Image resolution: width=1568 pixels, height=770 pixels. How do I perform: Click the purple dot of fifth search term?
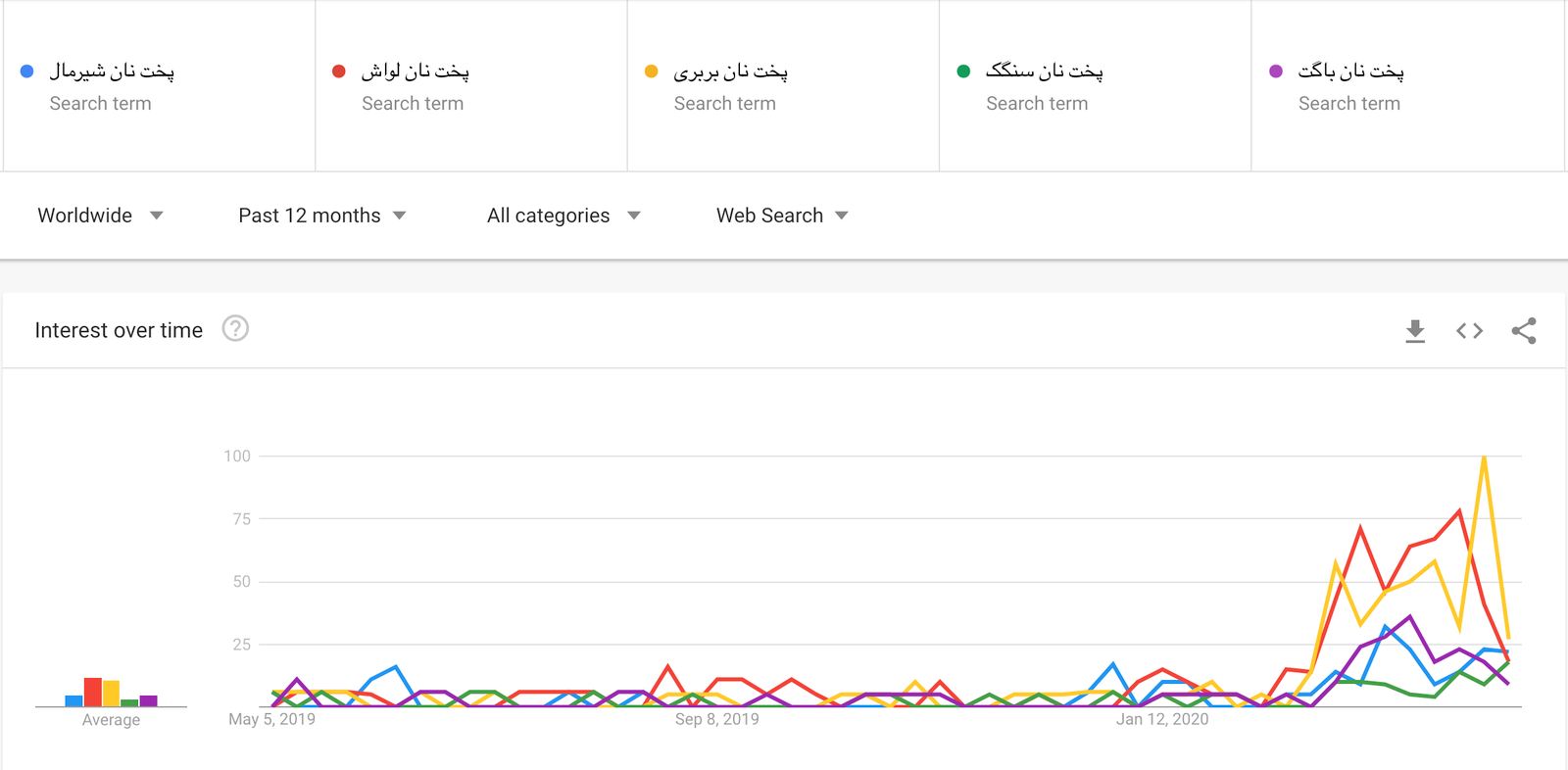tap(1275, 72)
